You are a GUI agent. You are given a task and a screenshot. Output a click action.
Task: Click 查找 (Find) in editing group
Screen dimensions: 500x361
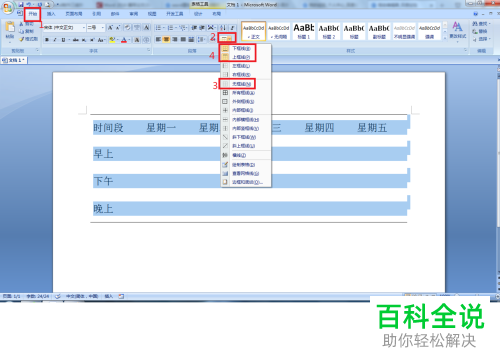(481, 24)
